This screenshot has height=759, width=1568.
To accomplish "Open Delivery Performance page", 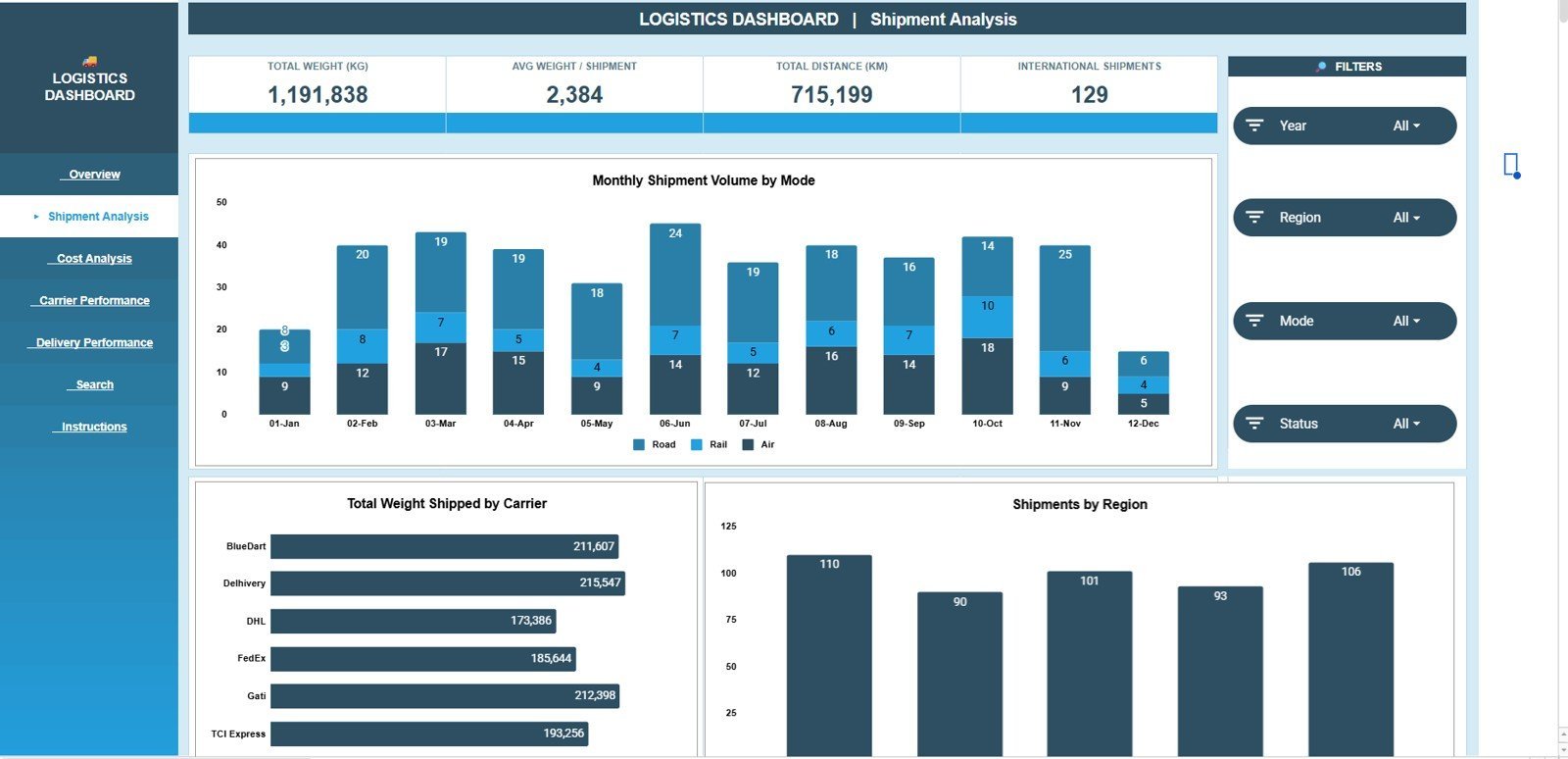I will pyautogui.click(x=94, y=343).
